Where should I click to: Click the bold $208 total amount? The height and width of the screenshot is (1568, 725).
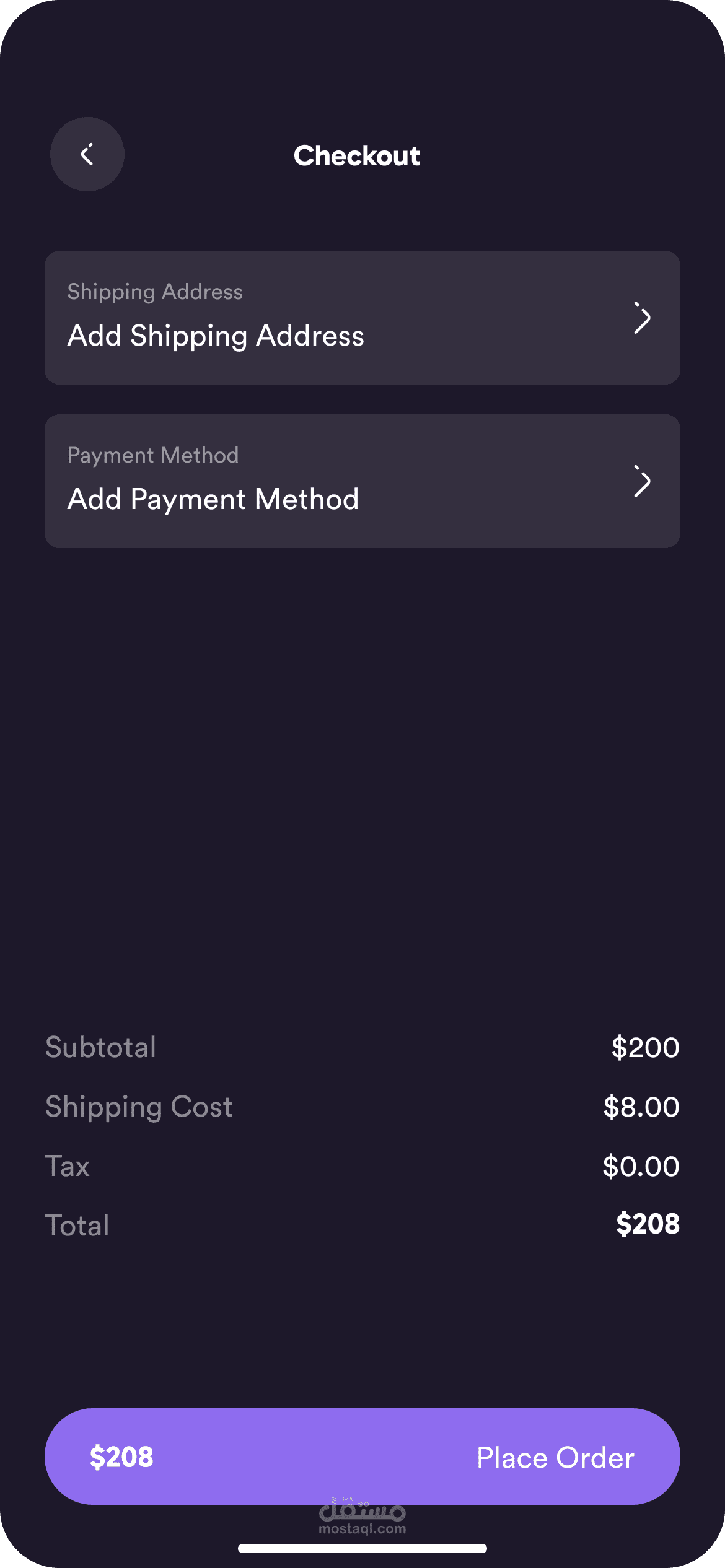648,1224
